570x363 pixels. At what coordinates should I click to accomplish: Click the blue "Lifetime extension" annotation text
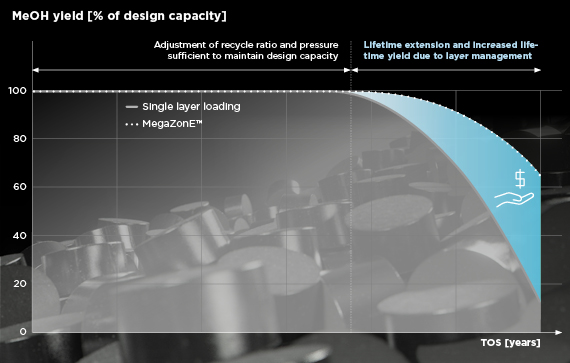[450, 50]
